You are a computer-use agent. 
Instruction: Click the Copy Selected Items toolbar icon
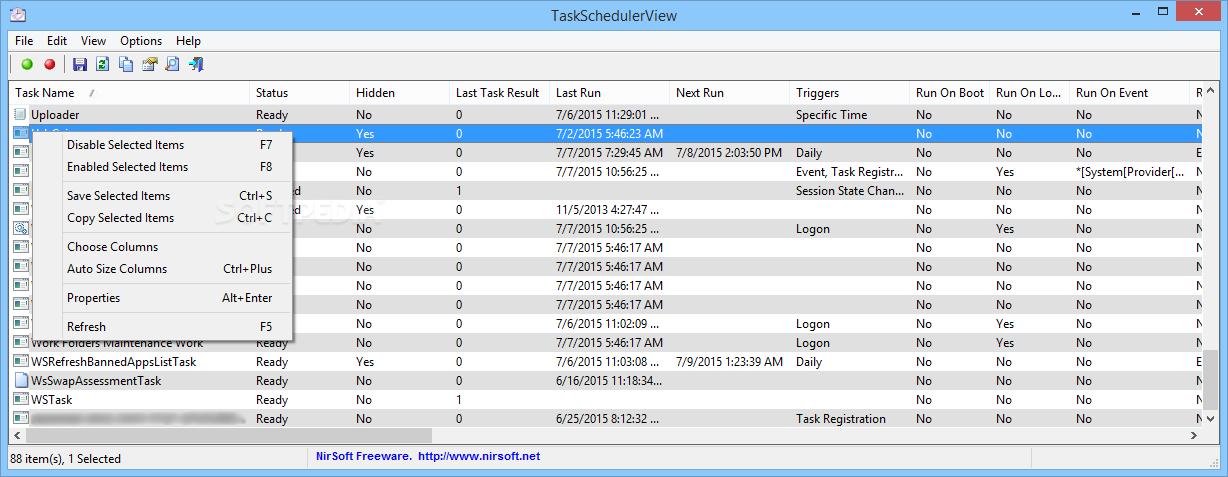(126, 65)
